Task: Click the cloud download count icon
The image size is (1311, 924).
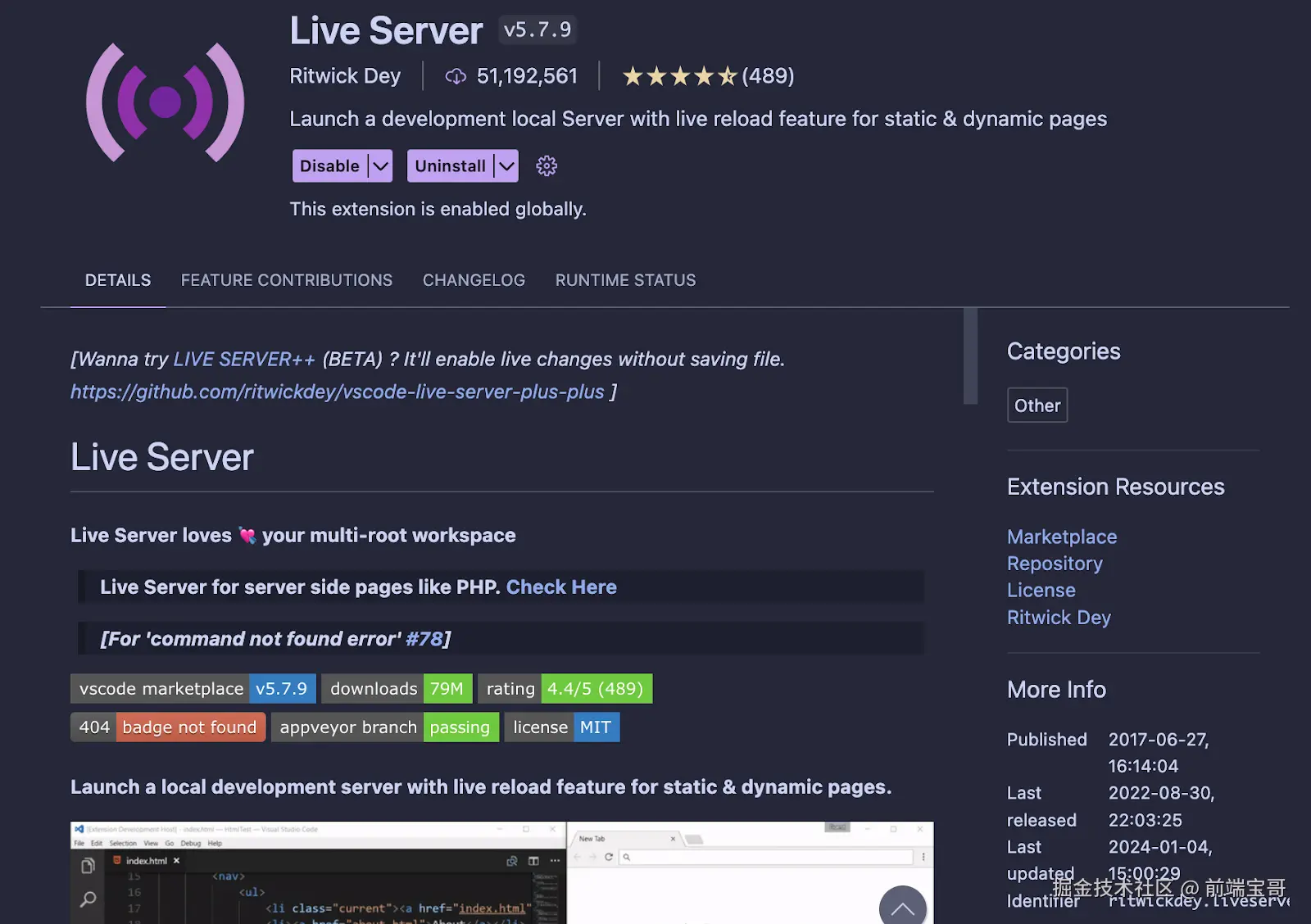Action: click(456, 76)
